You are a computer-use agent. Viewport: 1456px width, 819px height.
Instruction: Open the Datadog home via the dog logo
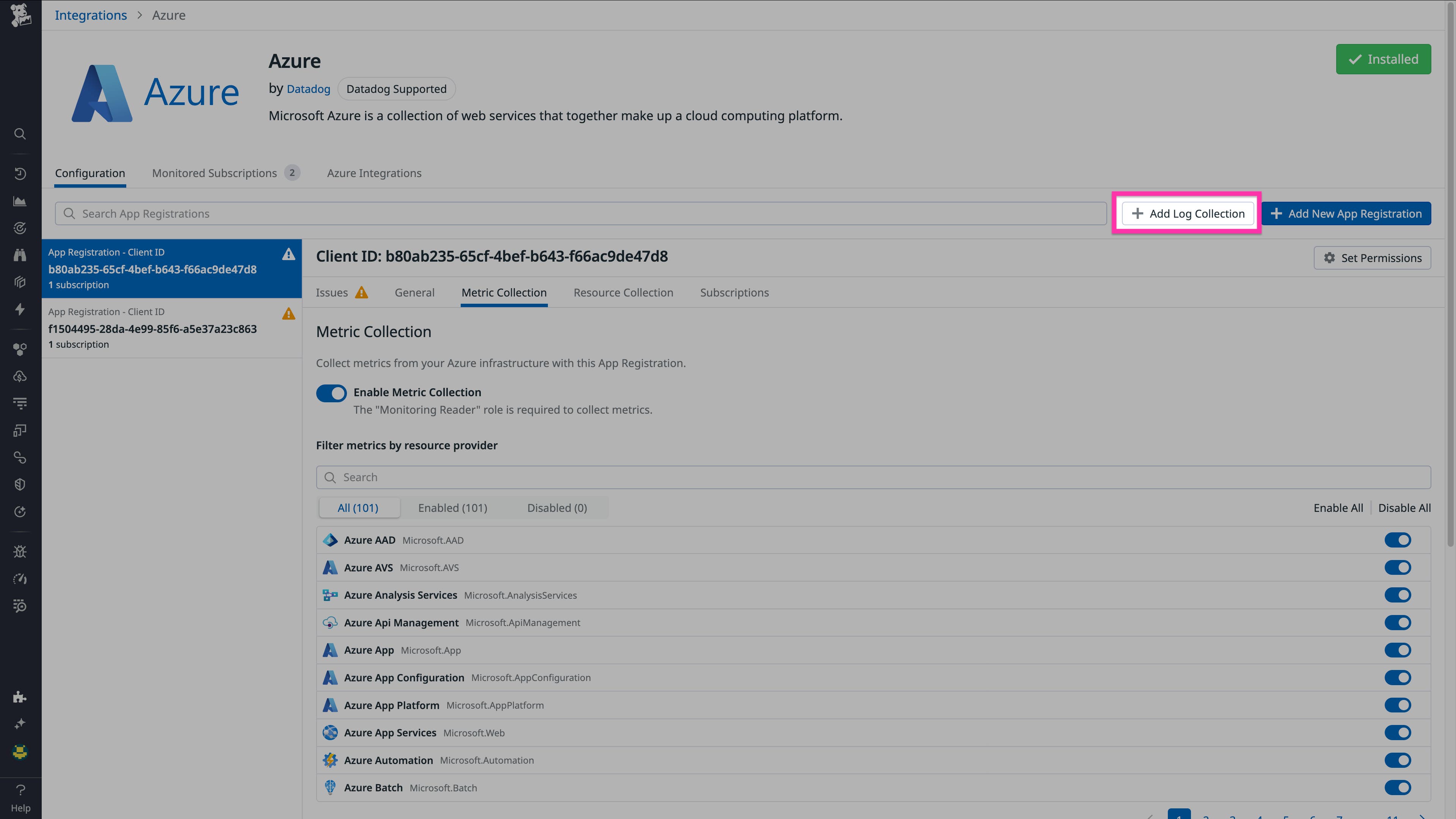20,15
